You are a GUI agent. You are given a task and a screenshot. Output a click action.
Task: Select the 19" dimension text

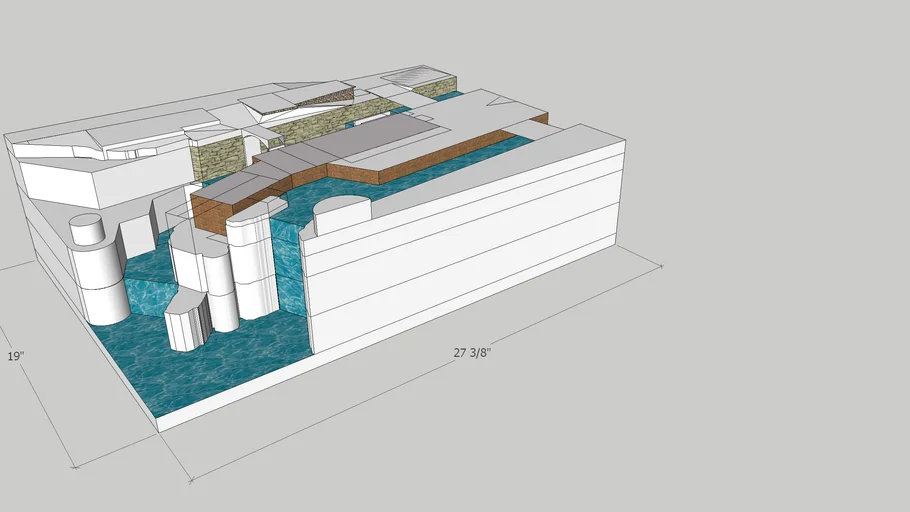coord(14,356)
